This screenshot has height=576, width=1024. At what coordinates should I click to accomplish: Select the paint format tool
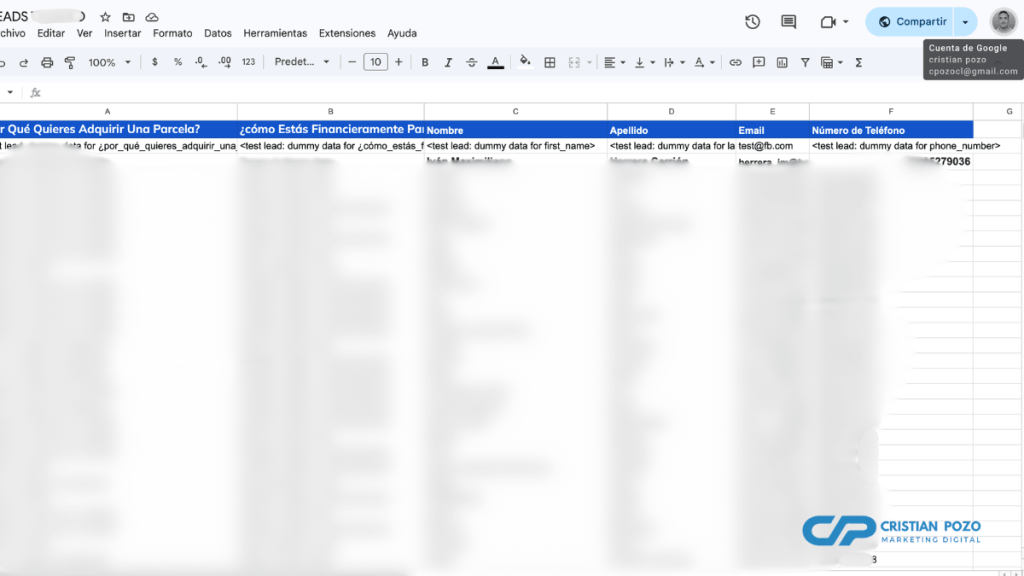coord(70,62)
